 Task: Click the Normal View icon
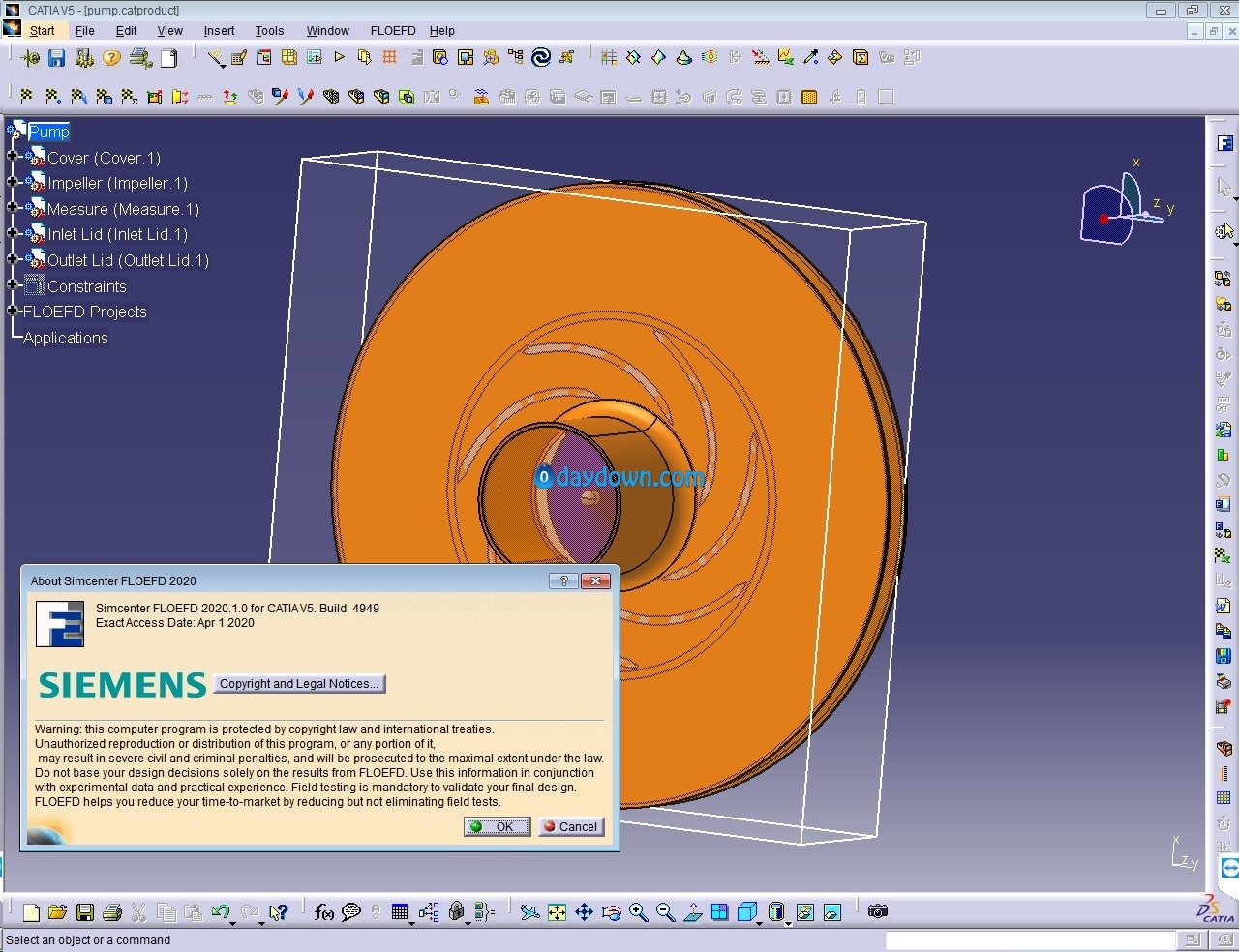(x=692, y=911)
